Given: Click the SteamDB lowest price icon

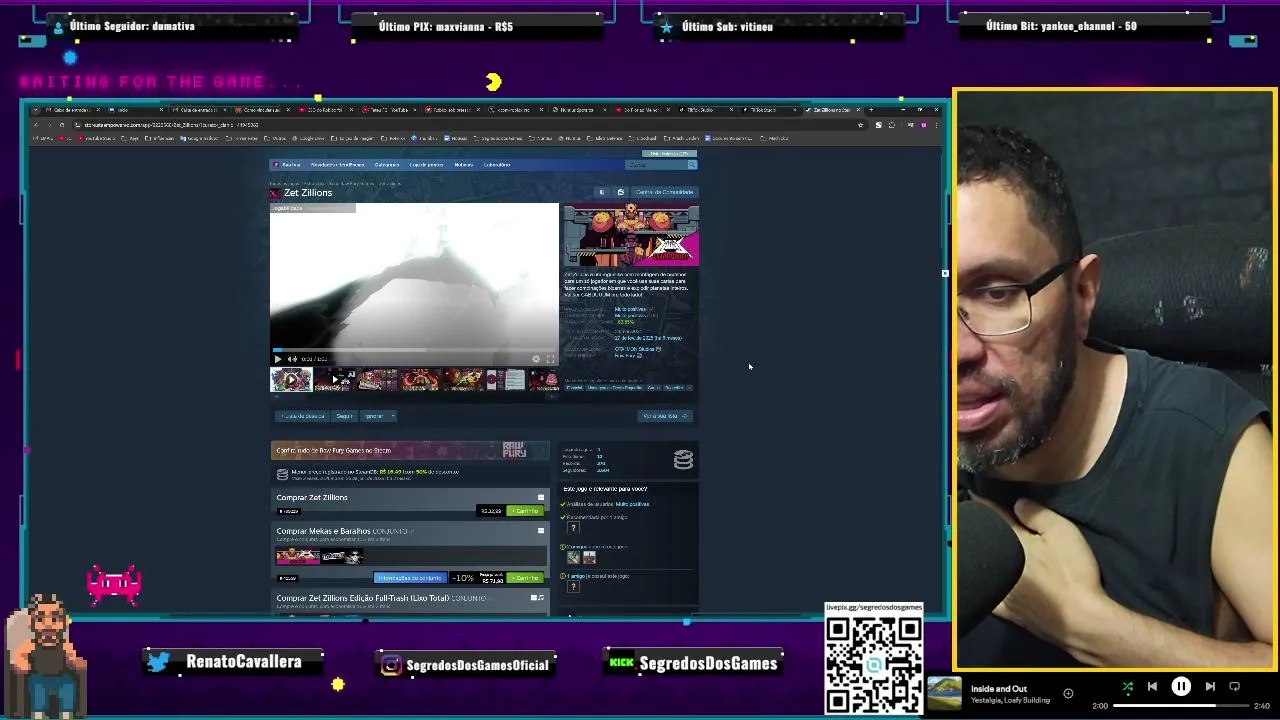Looking at the screenshot, I should click(282, 475).
